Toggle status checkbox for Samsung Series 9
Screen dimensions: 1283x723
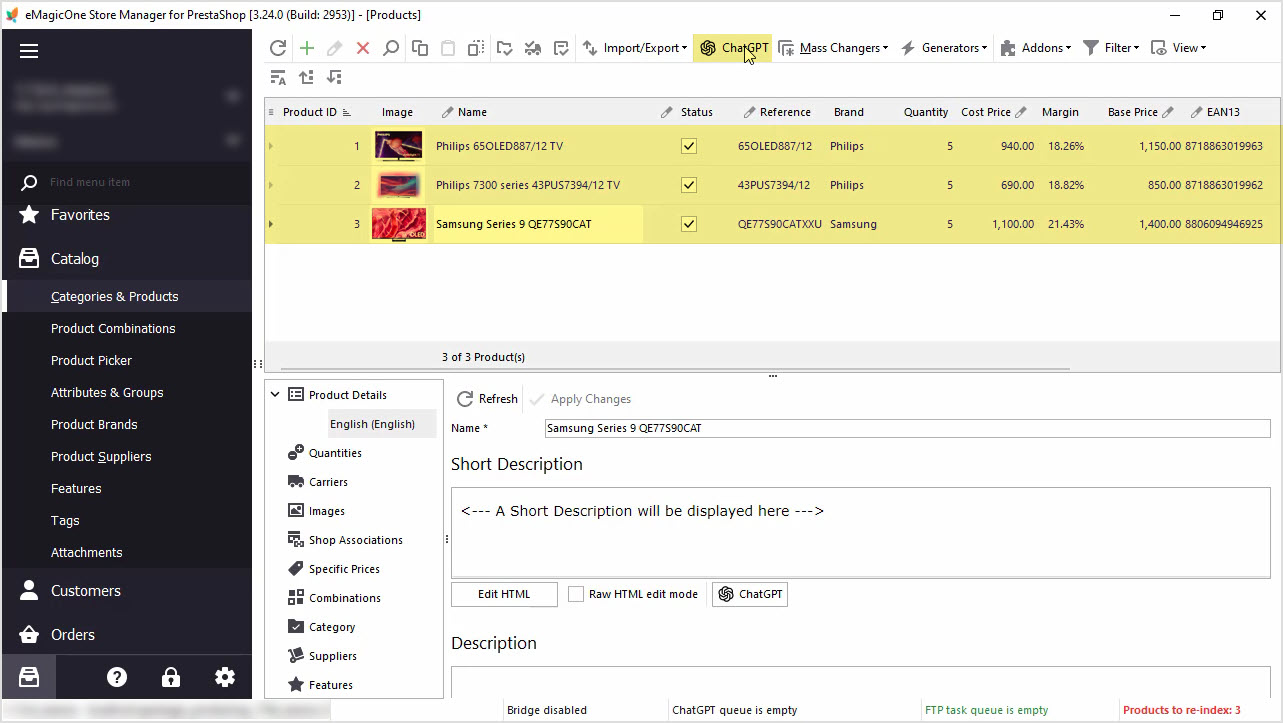[x=689, y=224]
